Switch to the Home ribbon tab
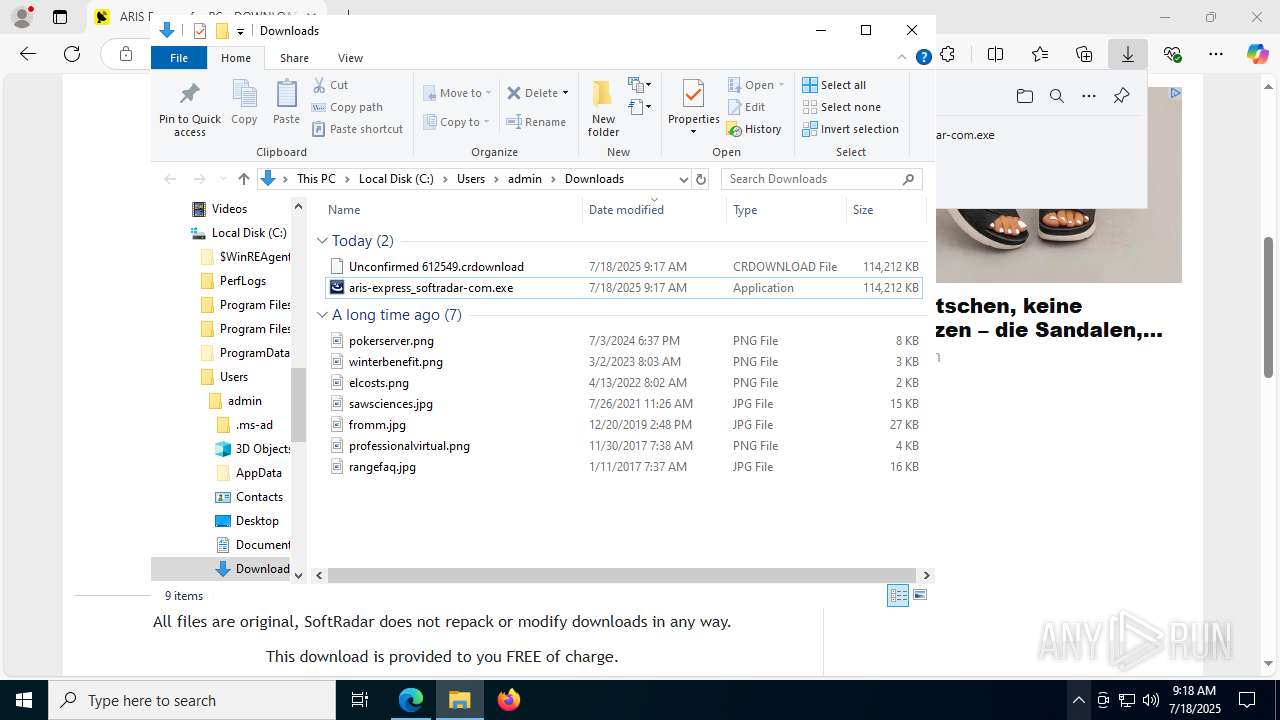 [x=236, y=58]
